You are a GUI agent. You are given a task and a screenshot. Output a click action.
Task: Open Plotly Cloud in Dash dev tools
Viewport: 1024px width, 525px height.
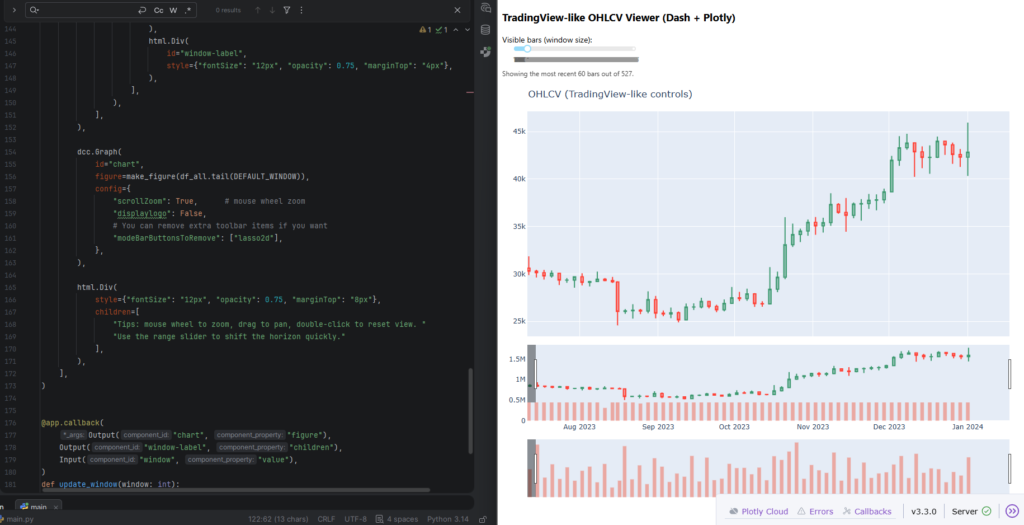click(759, 511)
